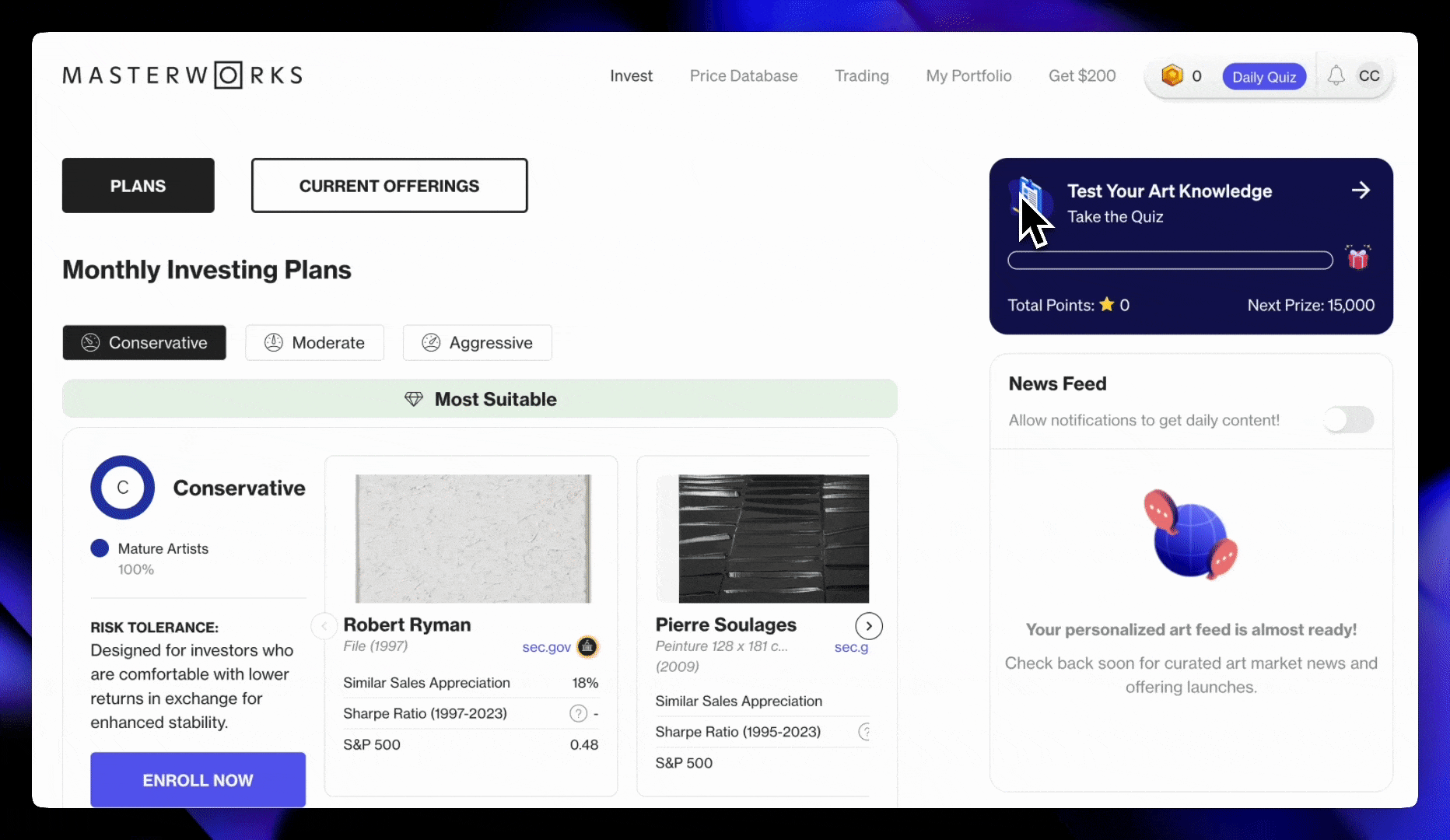Click the Daily Quiz button
This screenshot has width=1450, height=840.
(x=1264, y=76)
